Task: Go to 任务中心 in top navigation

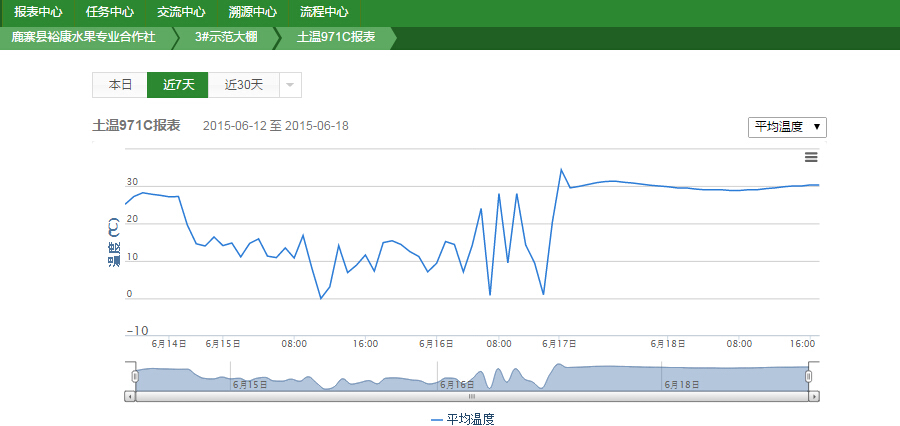Action: [110, 13]
